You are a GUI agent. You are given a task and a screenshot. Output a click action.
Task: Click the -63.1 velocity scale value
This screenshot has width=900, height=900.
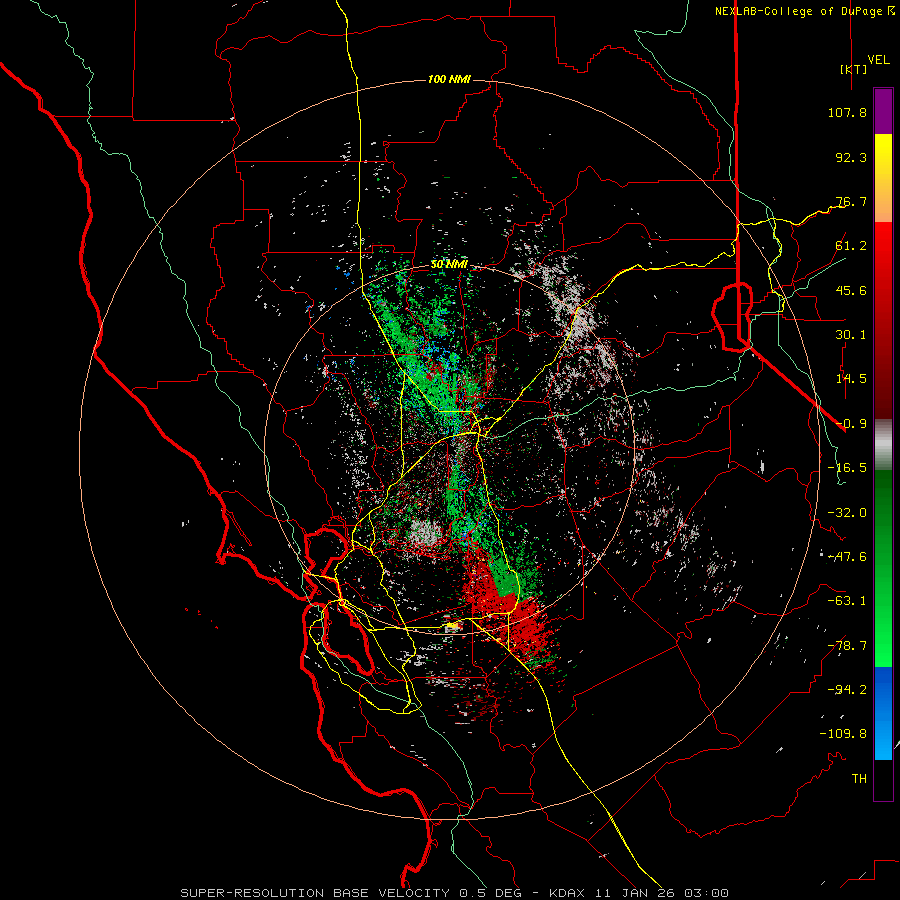847,601
